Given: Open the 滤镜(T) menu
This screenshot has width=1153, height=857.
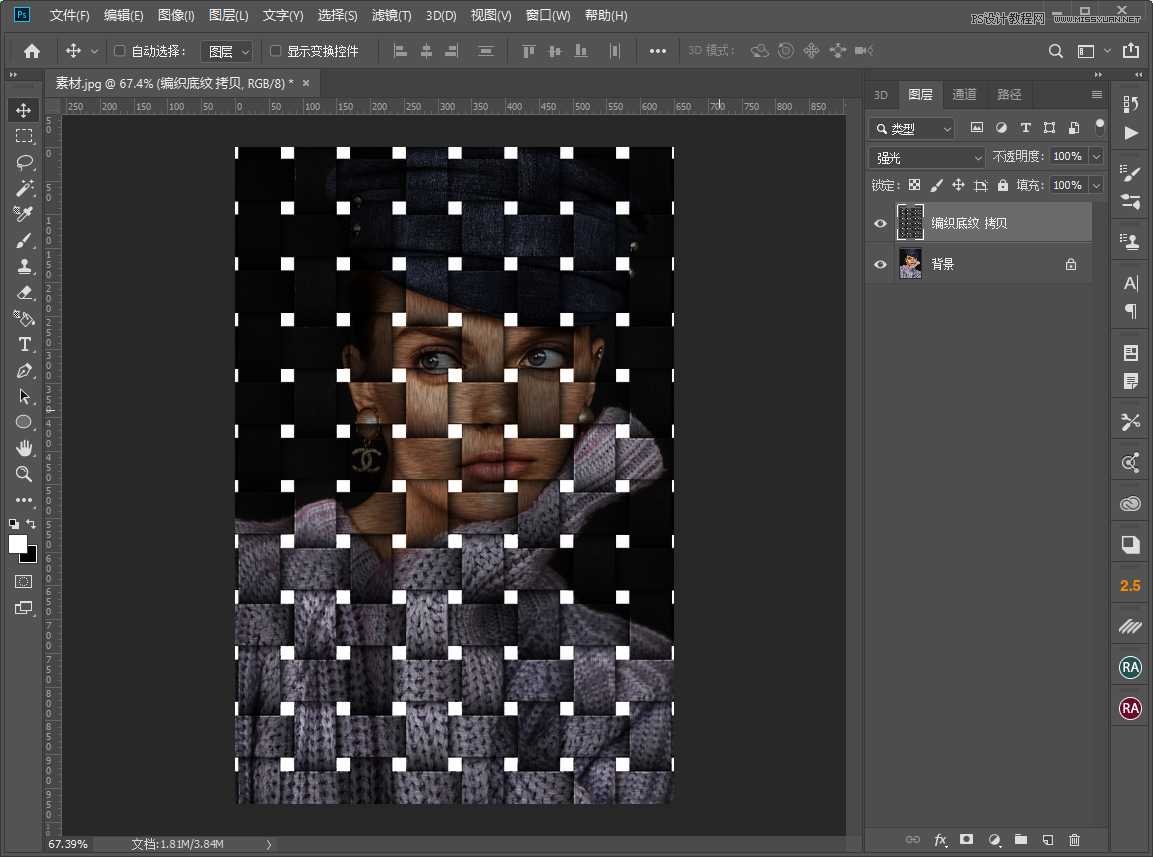Looking at the screenshot, I should tap(390, 16).
